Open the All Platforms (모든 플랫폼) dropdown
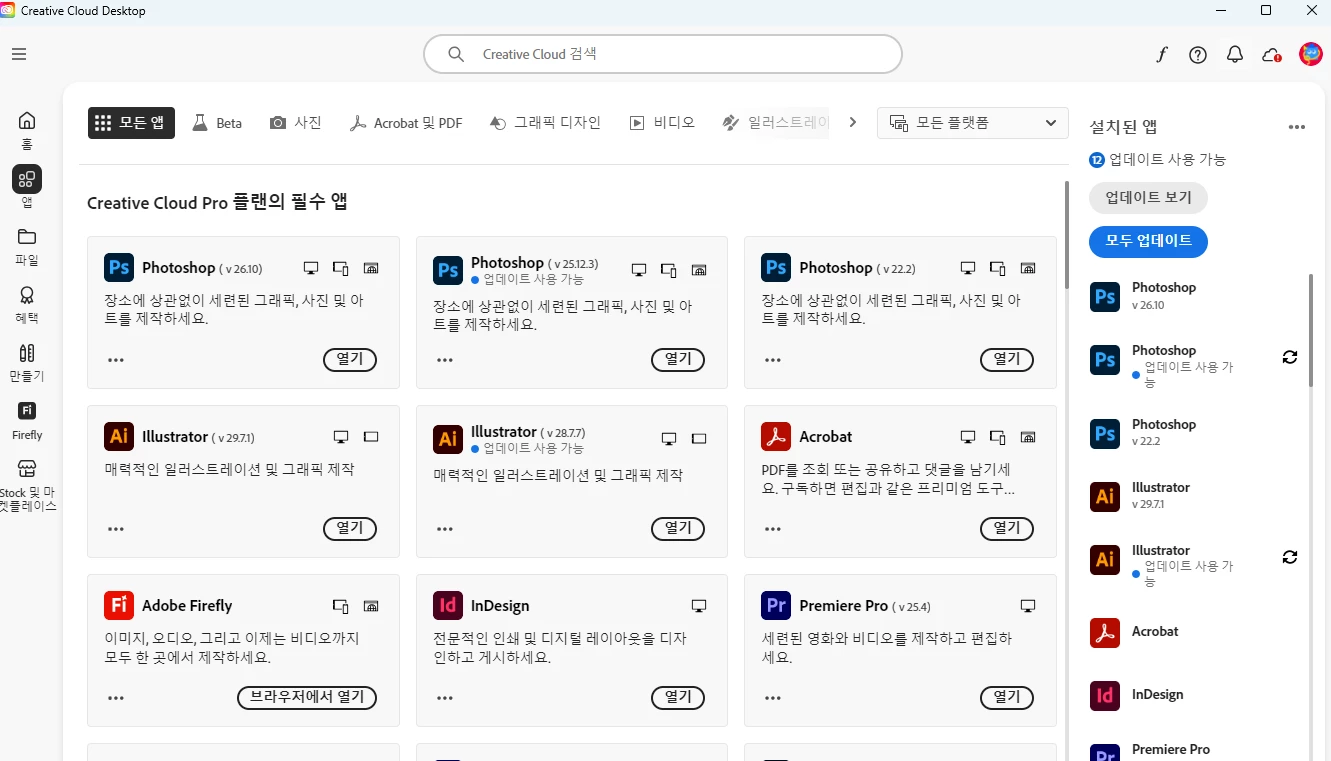 pos(973,123)
